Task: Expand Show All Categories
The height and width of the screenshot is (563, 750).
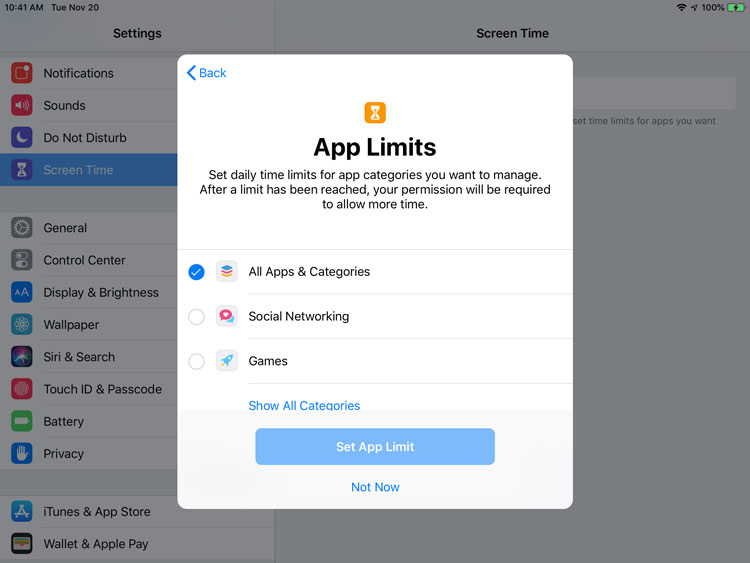Action: 304,406
